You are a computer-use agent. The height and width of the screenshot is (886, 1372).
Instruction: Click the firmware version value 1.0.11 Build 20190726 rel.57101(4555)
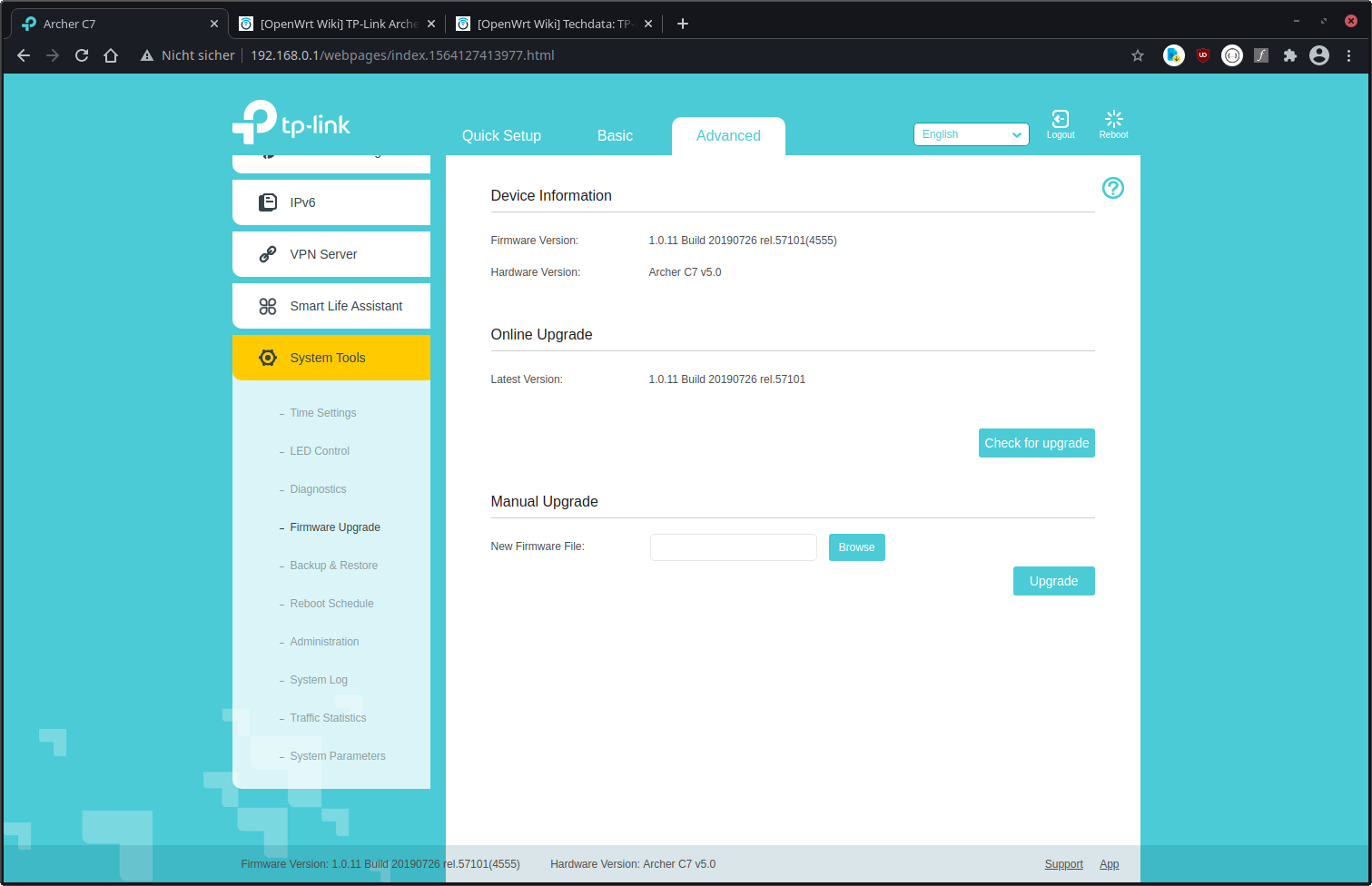point(743,241)
